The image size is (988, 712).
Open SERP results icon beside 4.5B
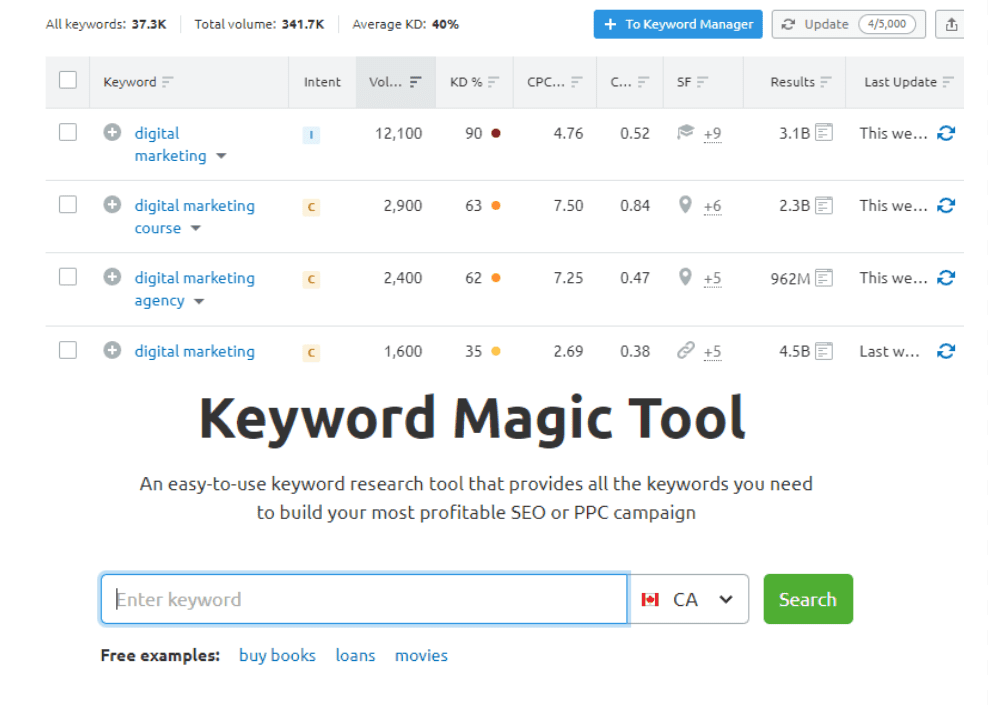824,351
